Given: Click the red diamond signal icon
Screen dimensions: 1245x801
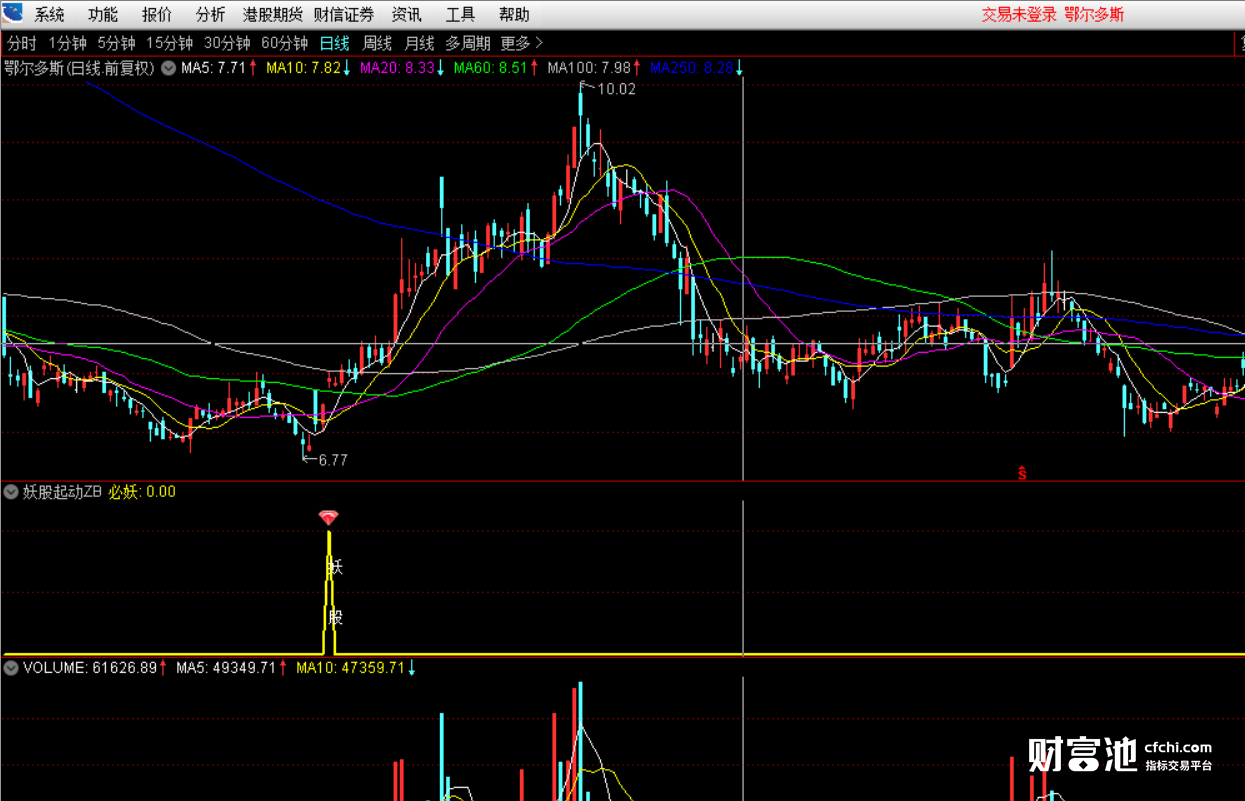Looking at the screenshot, I should (x=328, y=517).
